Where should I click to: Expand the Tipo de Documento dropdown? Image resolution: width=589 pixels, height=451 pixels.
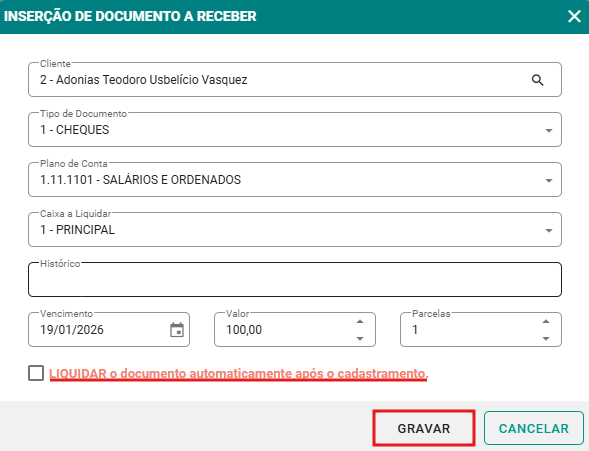(x=549, y=130)
